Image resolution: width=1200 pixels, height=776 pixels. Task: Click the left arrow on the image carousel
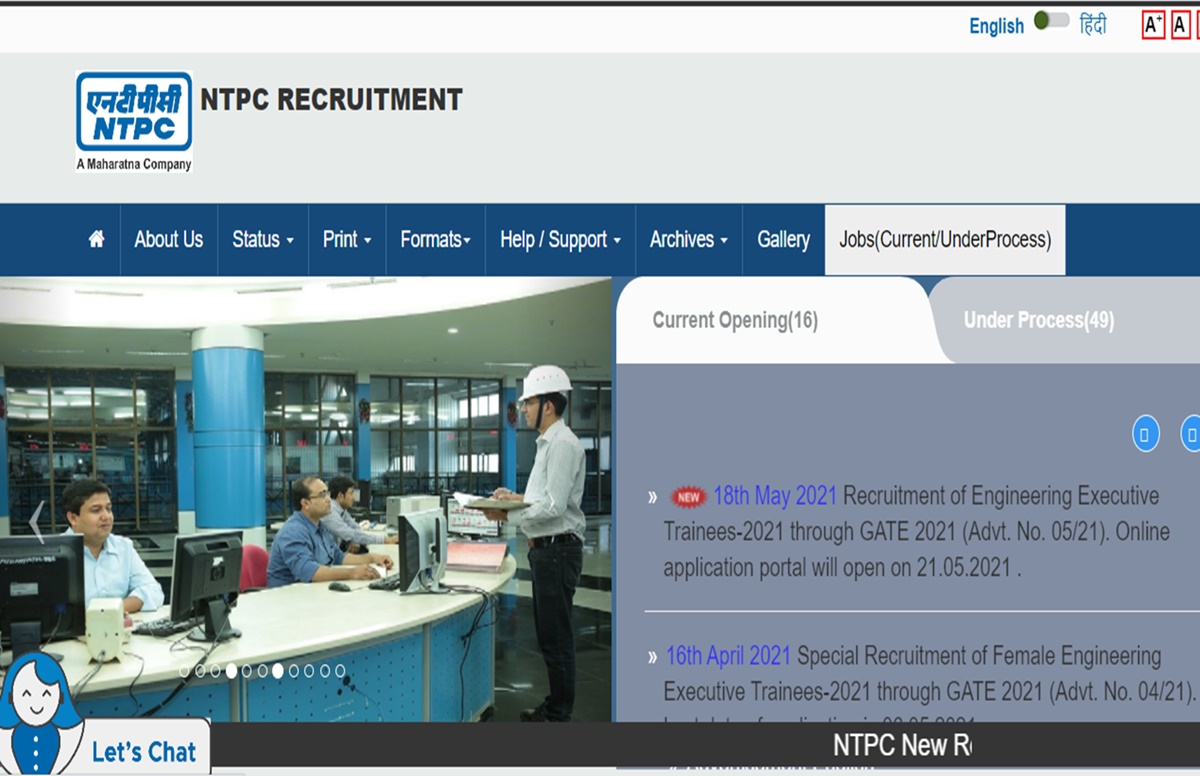click(x=36, y=520)
